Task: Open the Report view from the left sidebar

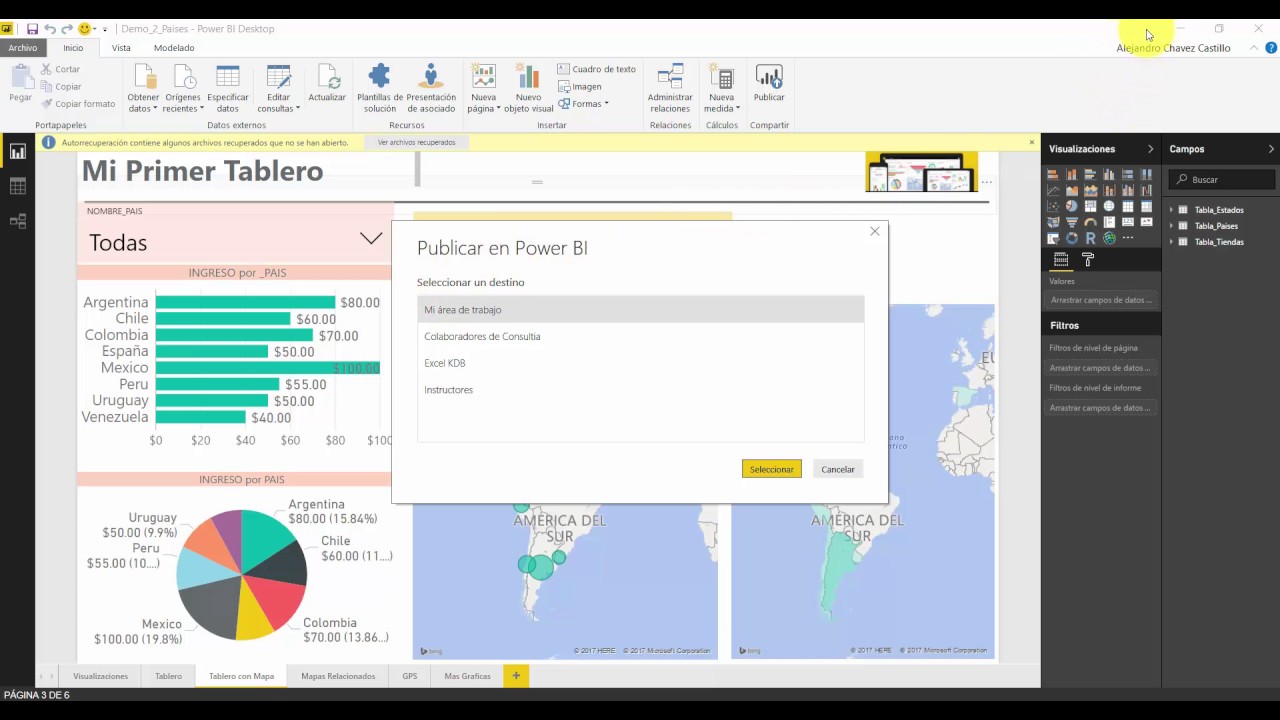Action: pyautogui.click(x=18, y=152)
